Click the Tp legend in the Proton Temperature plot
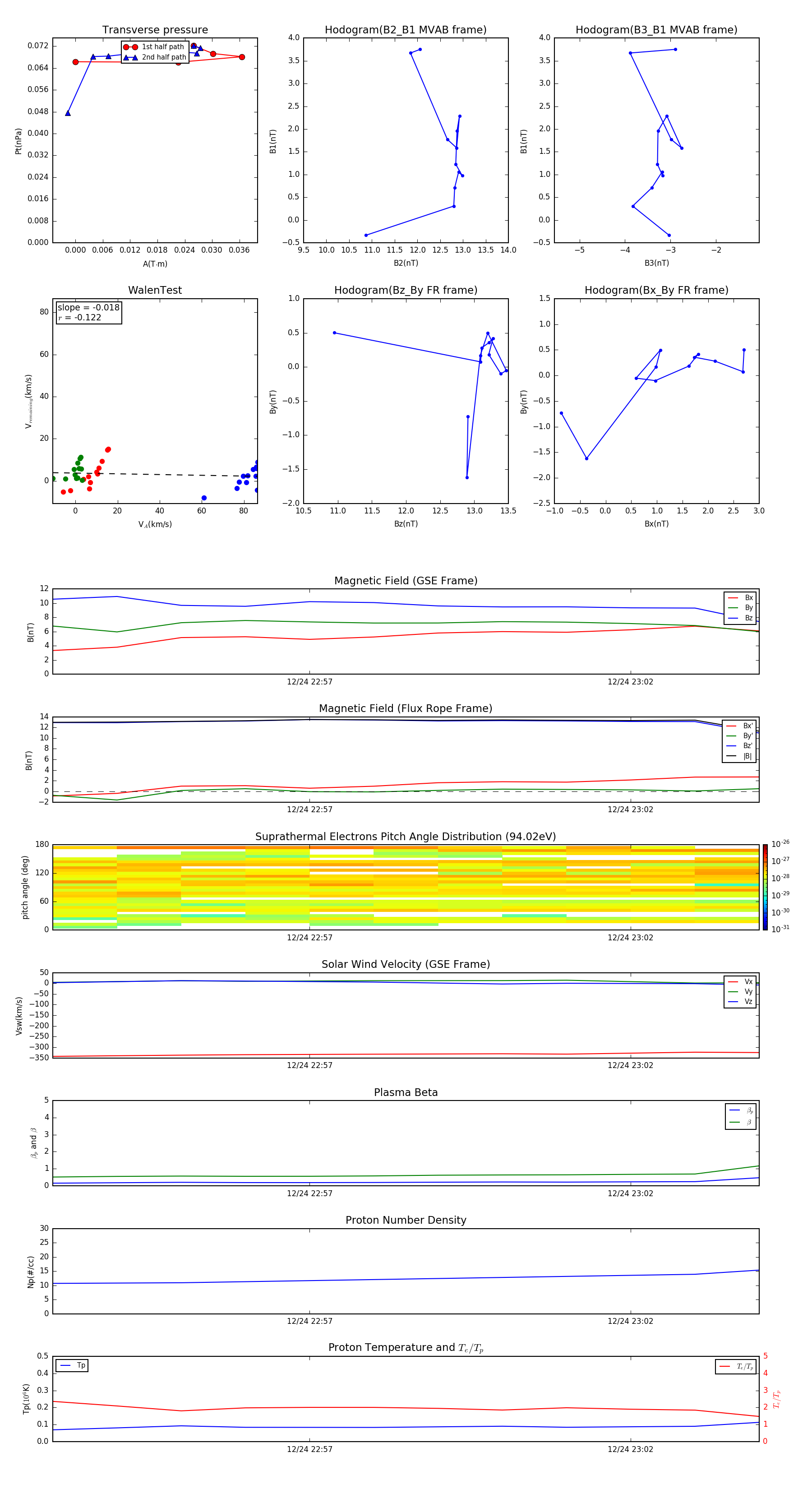 pyautogui.click(x=72, y=1365)
